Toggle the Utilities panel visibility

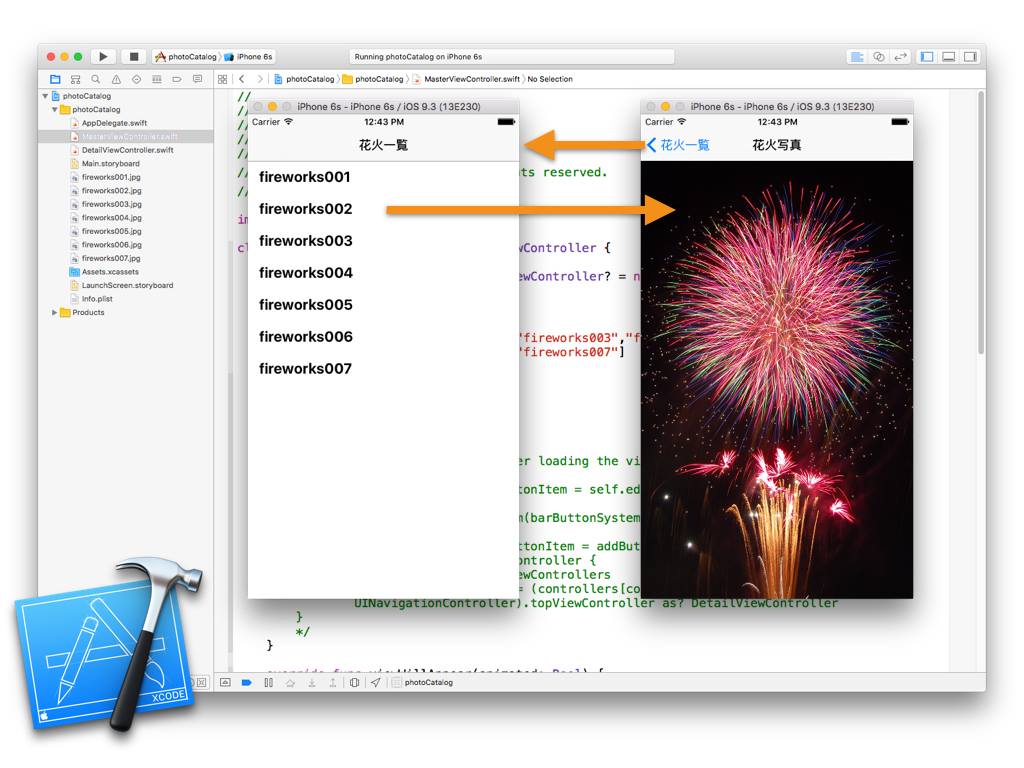970,57
